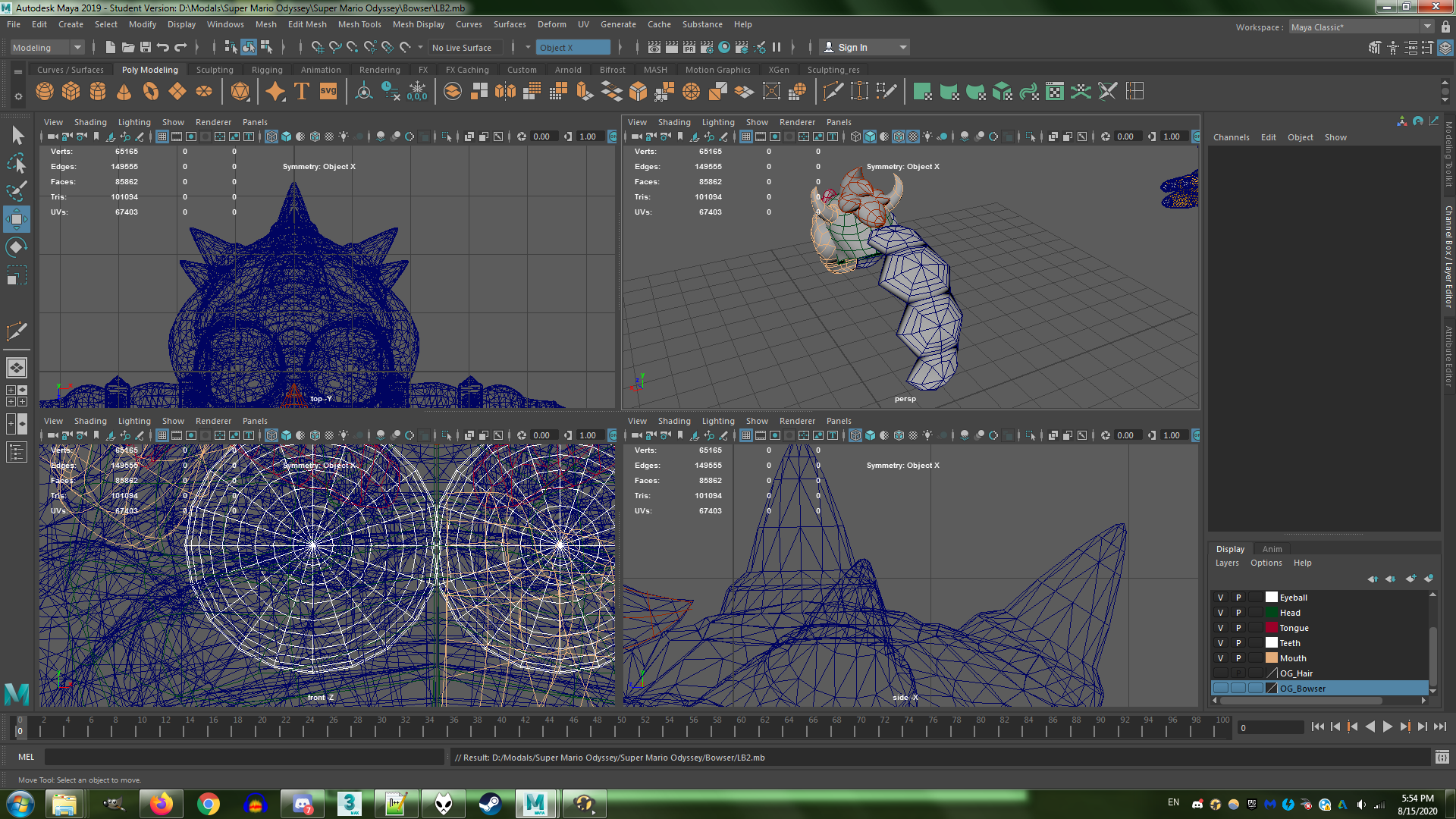Open Layers menu in layer editor

[x=1227, y=563]
